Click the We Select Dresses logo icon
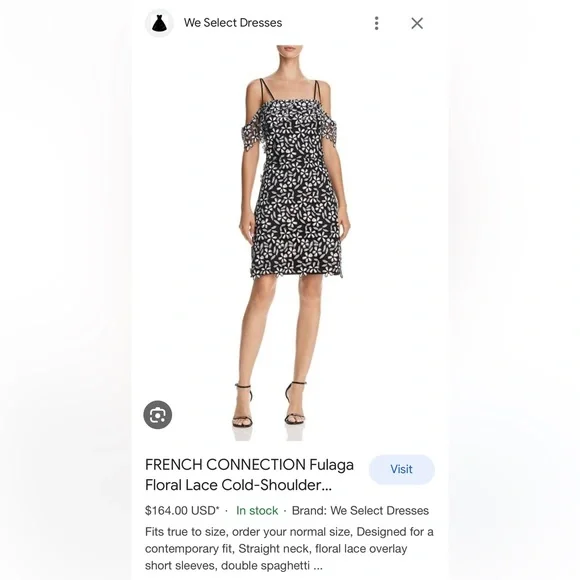 159,23
